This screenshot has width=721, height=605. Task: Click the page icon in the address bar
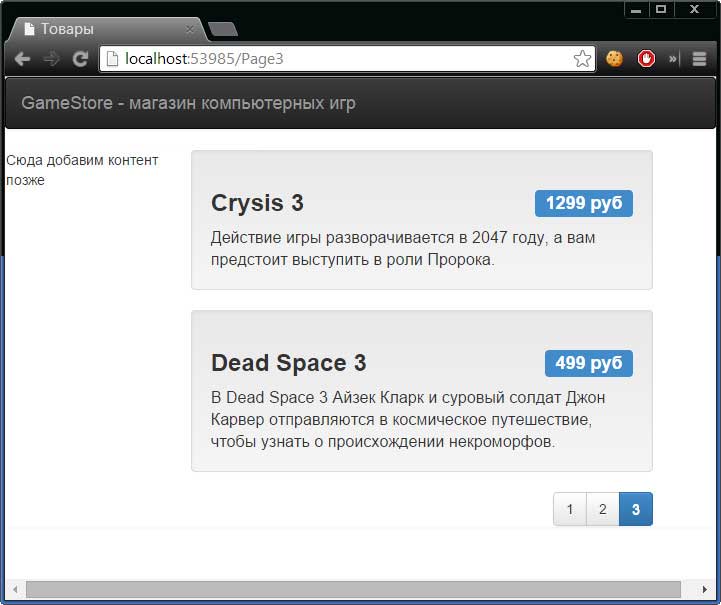coord(112,59)
